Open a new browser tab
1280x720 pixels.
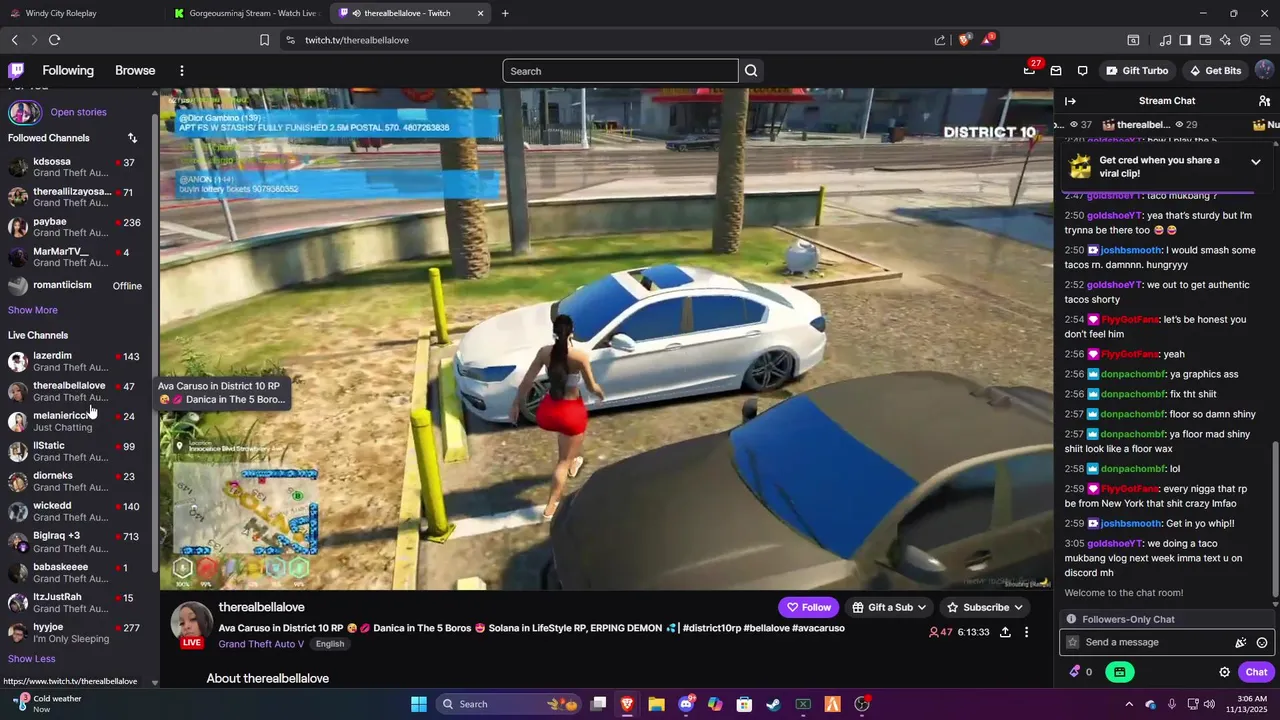pos(505,13)
